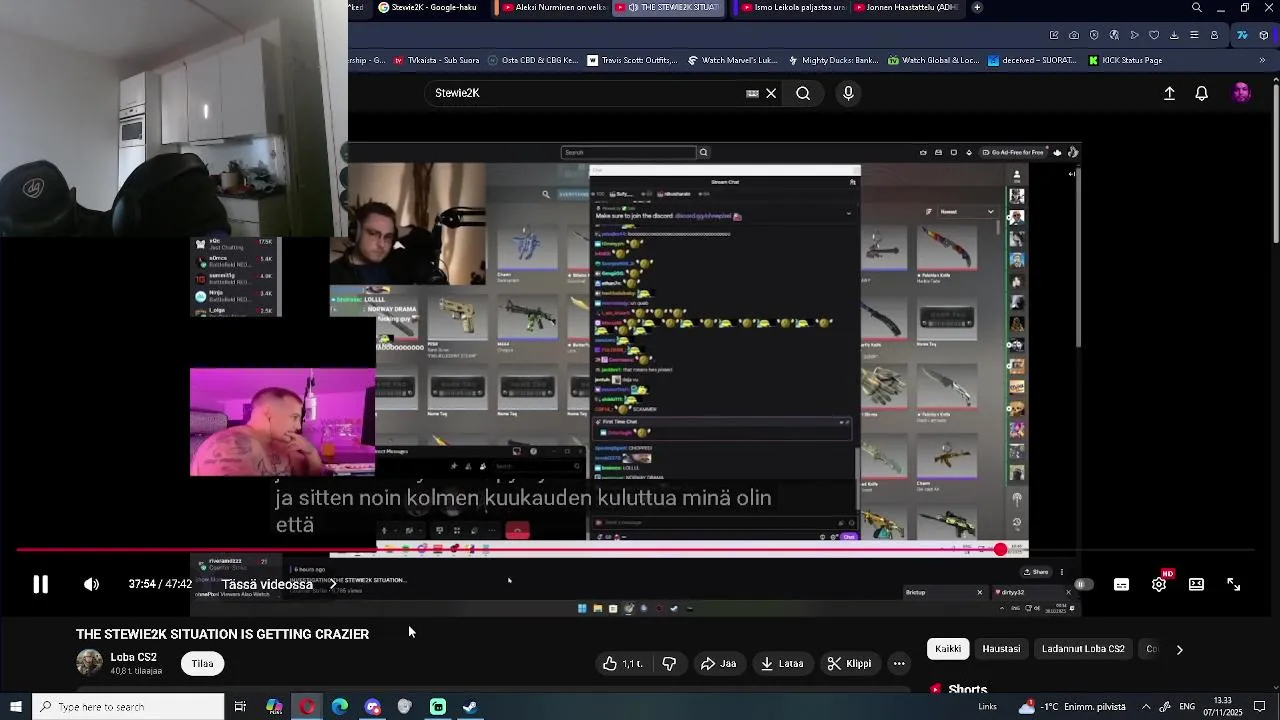1280x720 pixels.
Task: Clear the YouTube search text
Action: [x=771, y=93]
